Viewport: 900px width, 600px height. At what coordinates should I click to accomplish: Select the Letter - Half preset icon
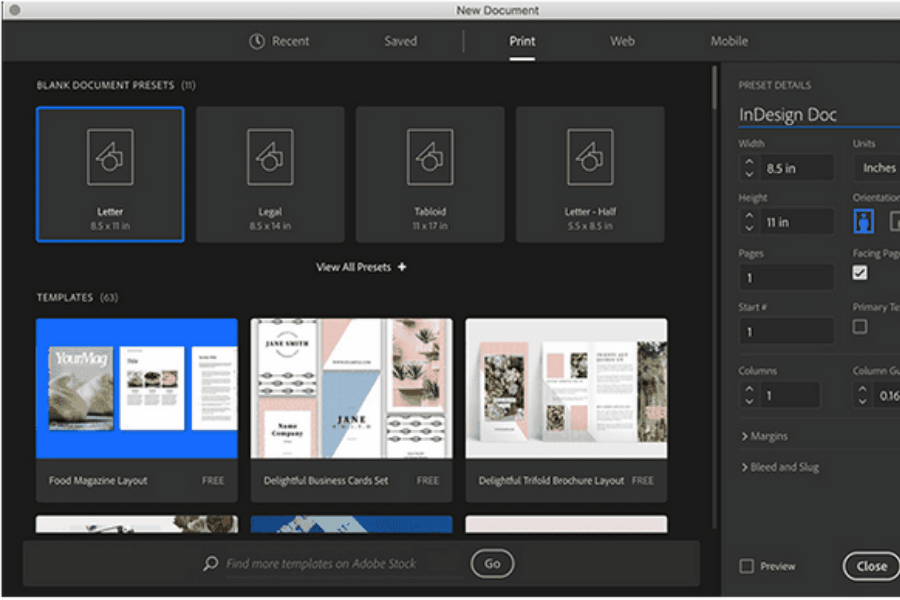[x=590, y=157]
